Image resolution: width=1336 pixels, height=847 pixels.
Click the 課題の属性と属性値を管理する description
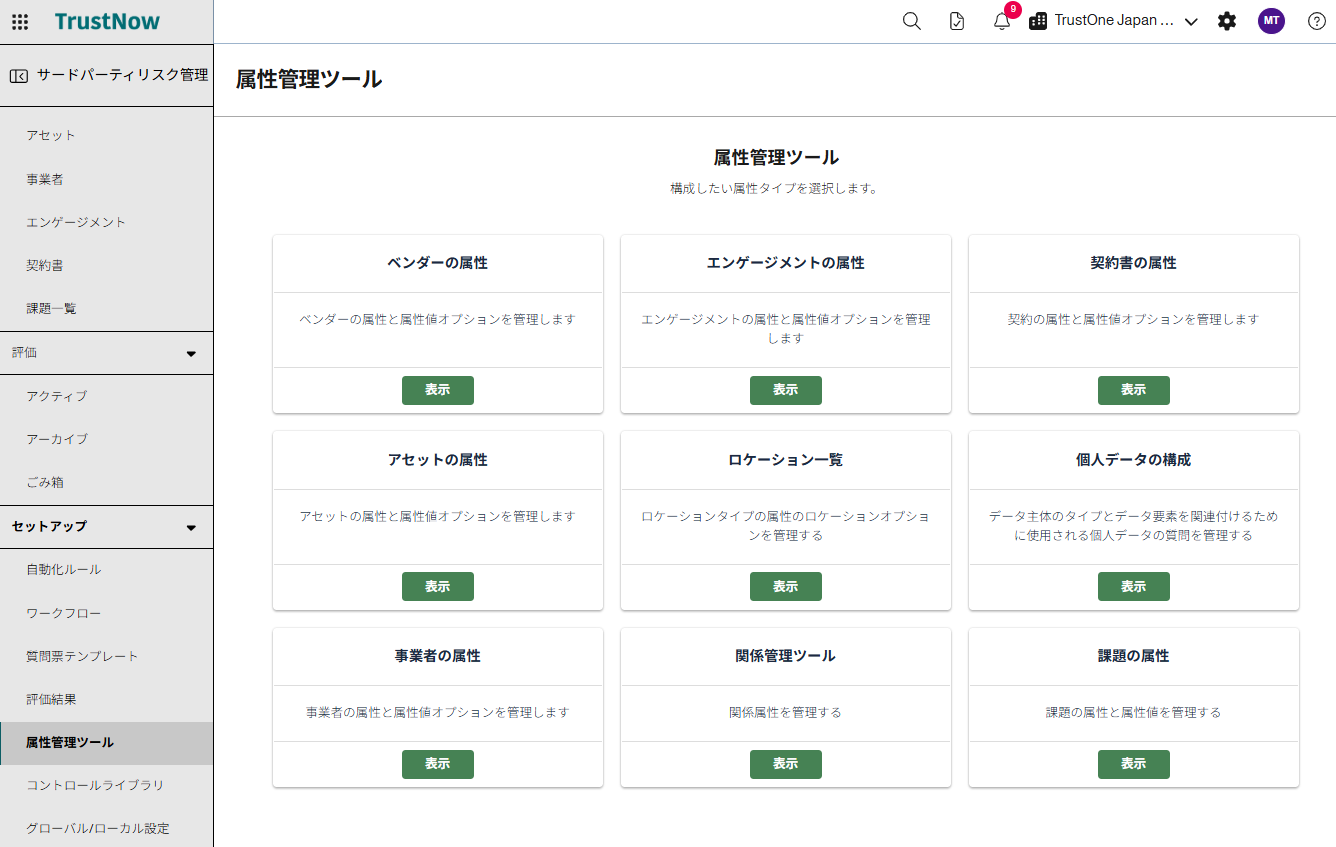tap(1134, 713)
